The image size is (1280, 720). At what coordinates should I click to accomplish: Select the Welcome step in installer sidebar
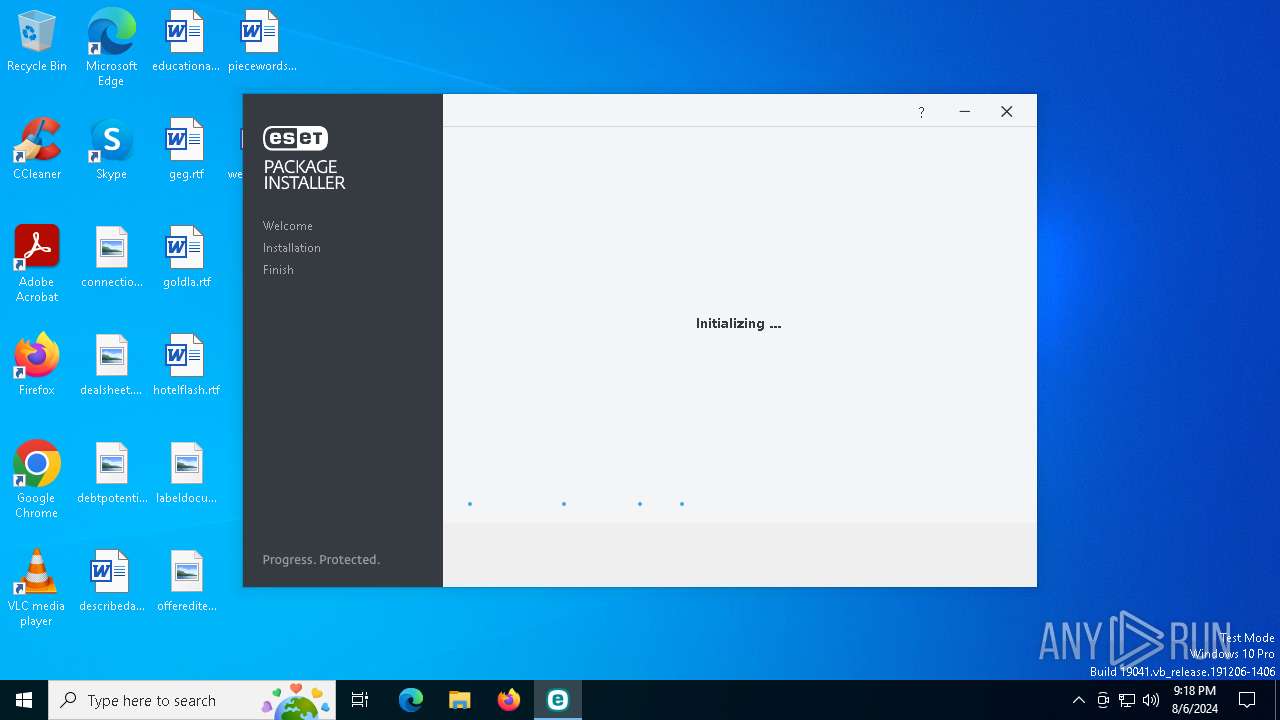pyautogui.click(x=288, y=226)
